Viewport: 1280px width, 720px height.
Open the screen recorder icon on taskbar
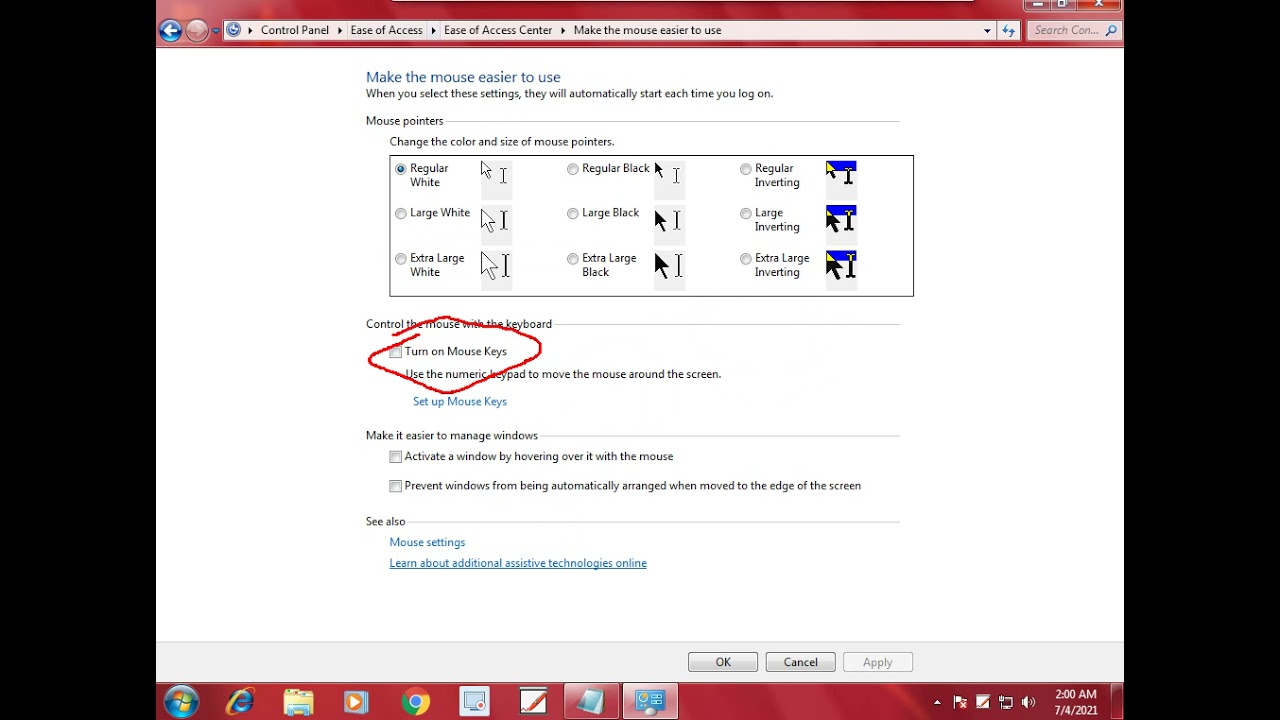coord(475,702)
